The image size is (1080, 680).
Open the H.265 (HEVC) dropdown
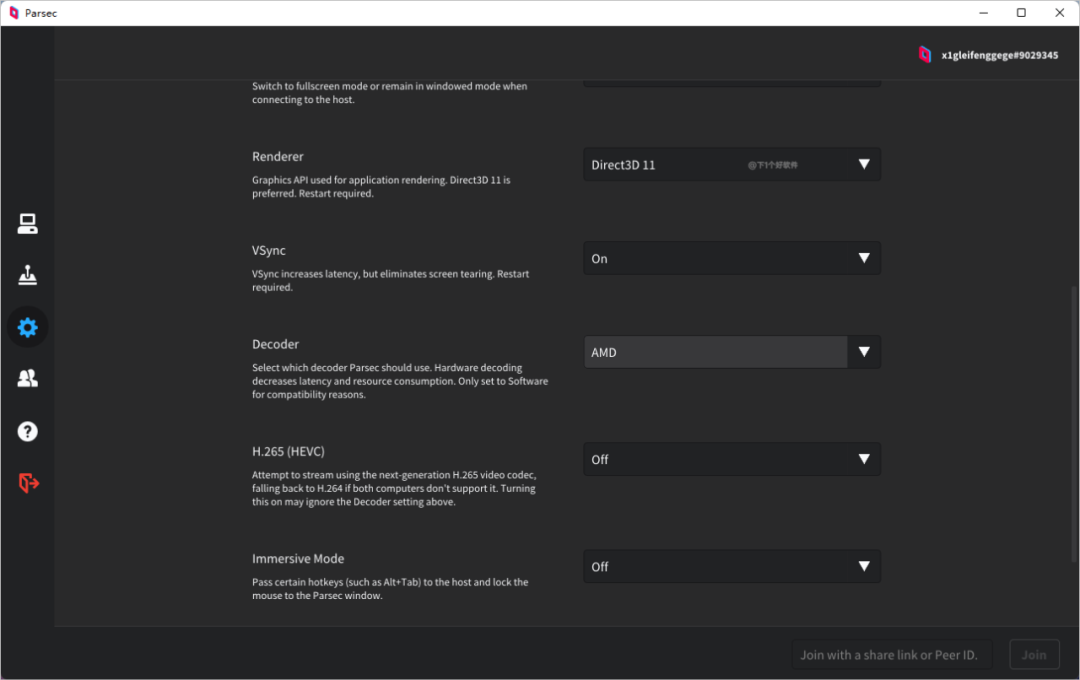[731, 459]
